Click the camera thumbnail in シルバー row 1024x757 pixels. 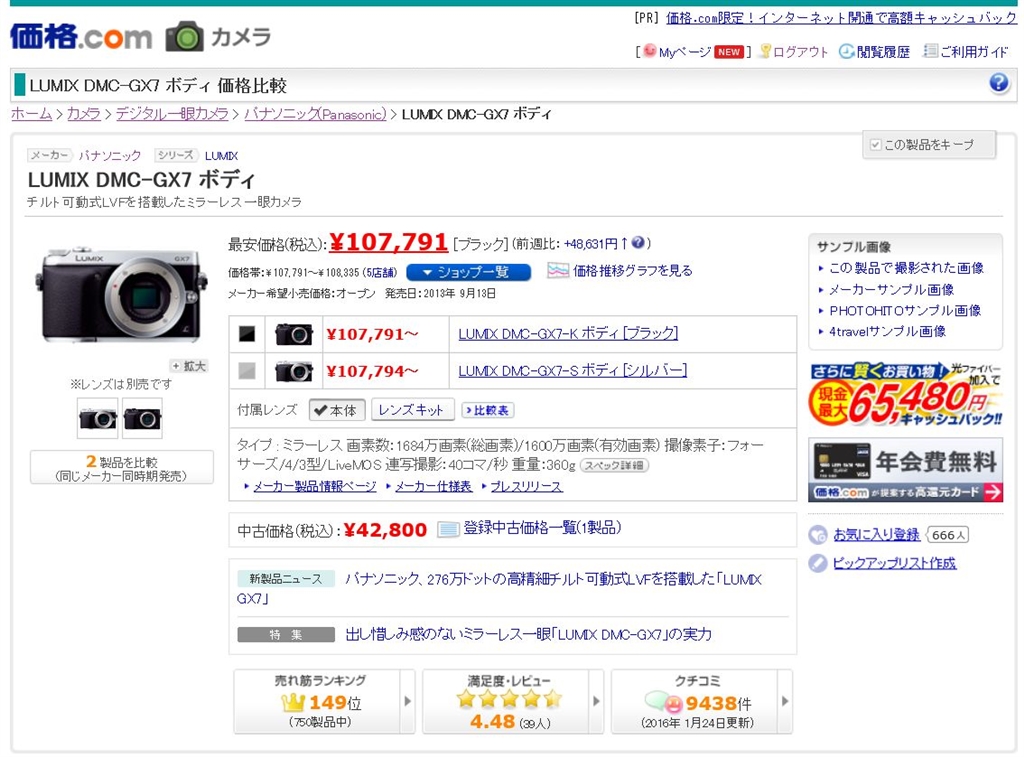click(293, 372)
